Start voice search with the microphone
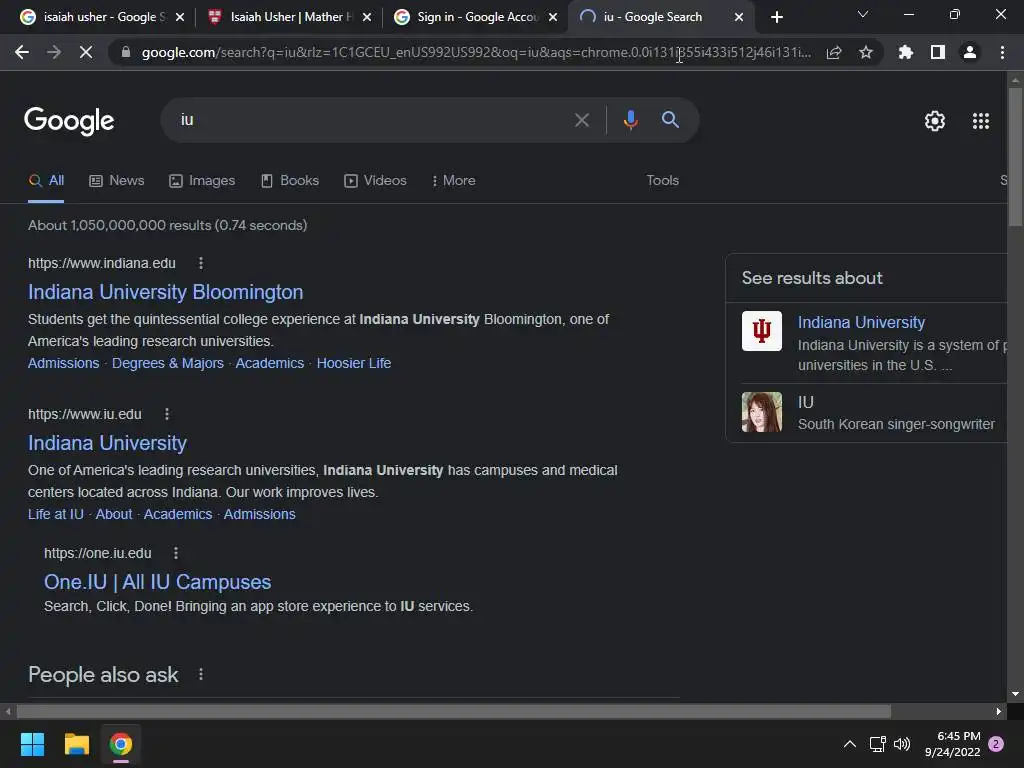 coord(630,120)
